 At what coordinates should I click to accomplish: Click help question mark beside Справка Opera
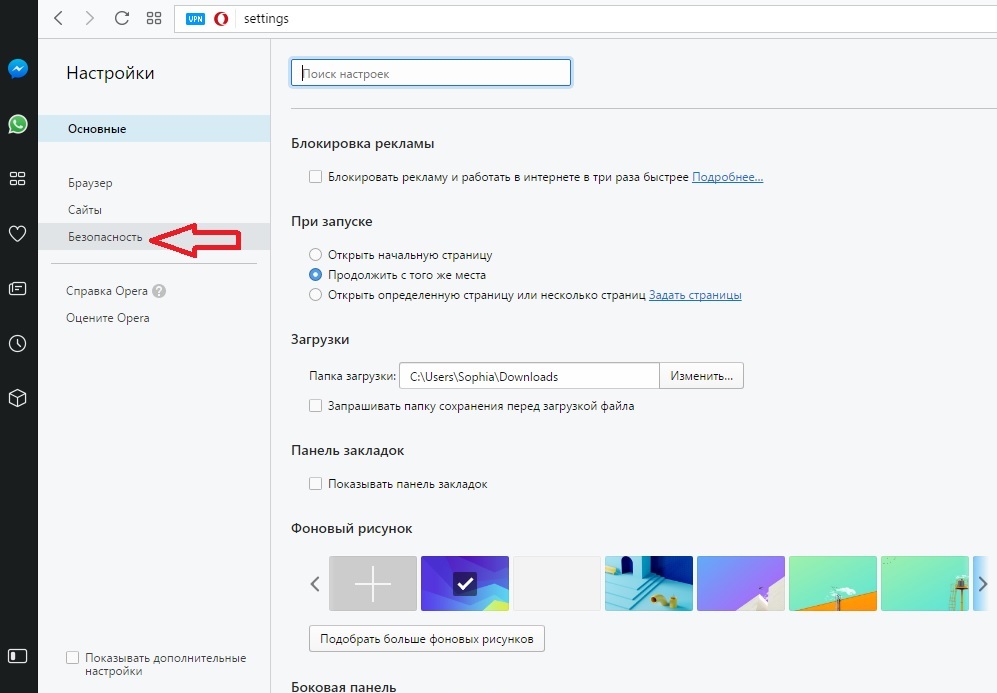tap(159, 291)
